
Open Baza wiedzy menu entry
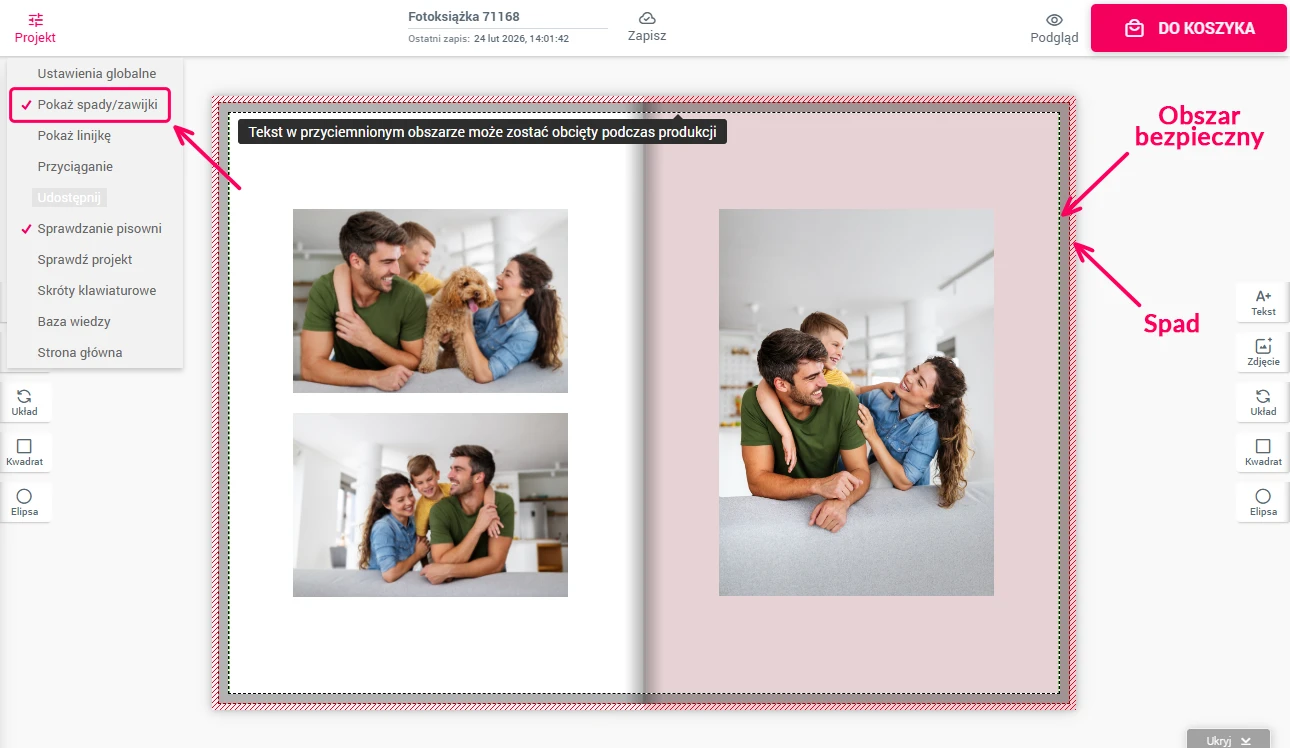(x=74, y=321)
